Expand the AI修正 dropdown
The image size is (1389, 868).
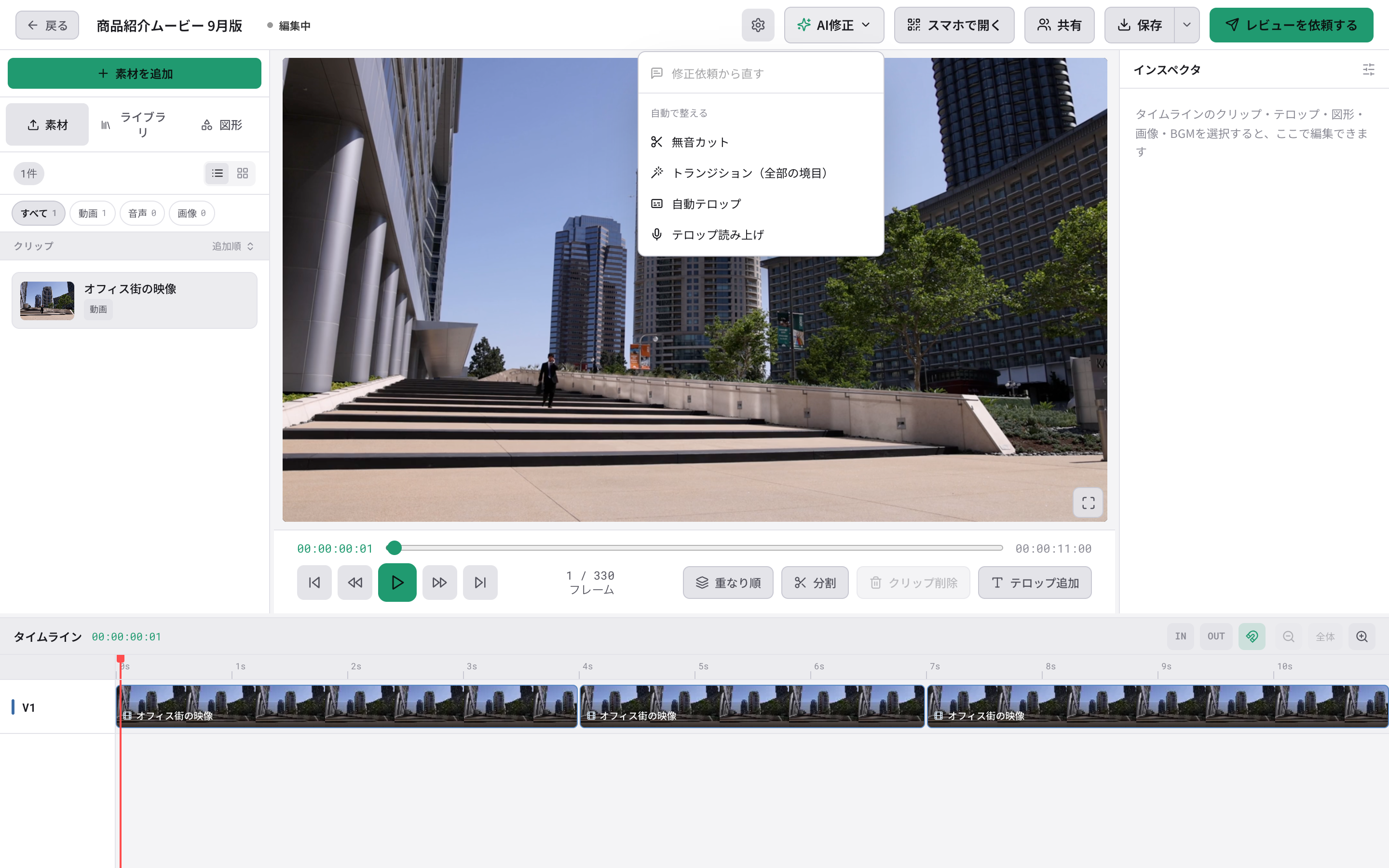coord(834,25)
